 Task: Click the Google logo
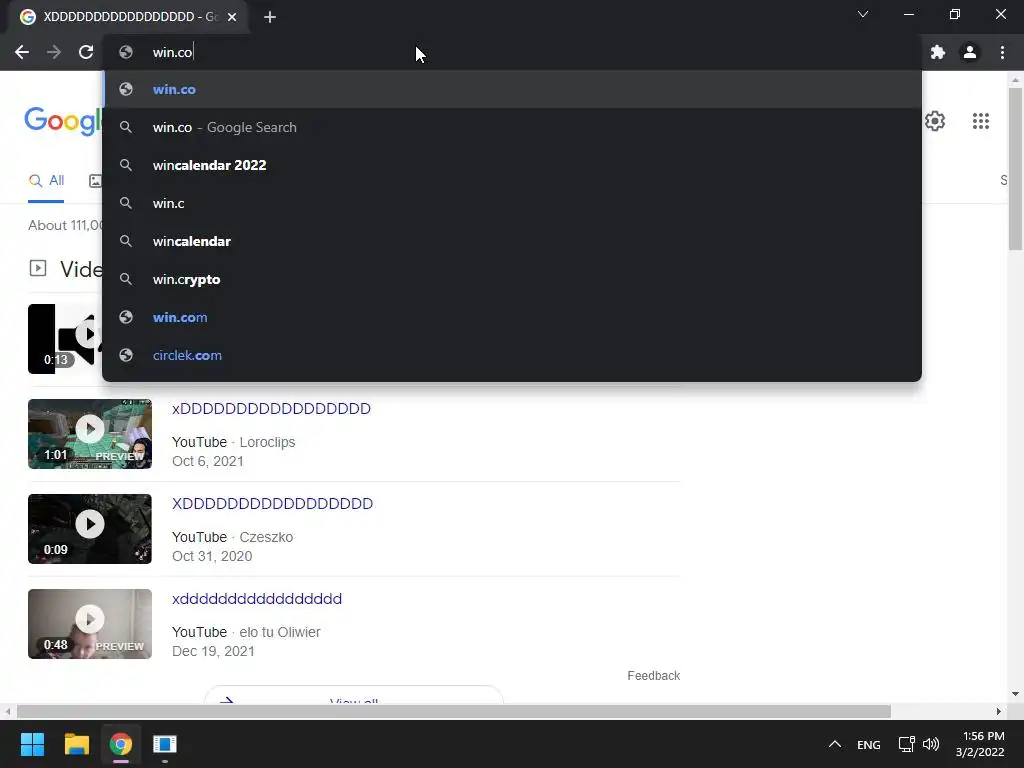click(63, 121)
